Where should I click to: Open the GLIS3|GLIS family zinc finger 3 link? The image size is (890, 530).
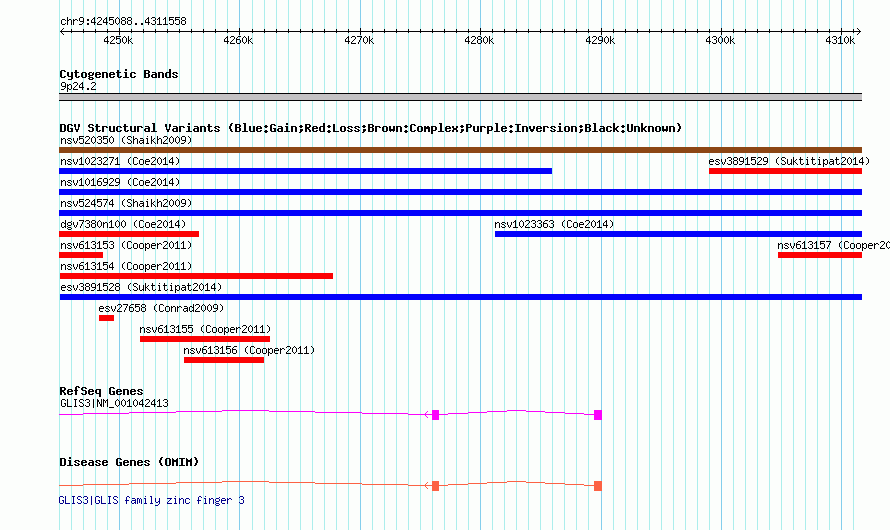point(152,500)
